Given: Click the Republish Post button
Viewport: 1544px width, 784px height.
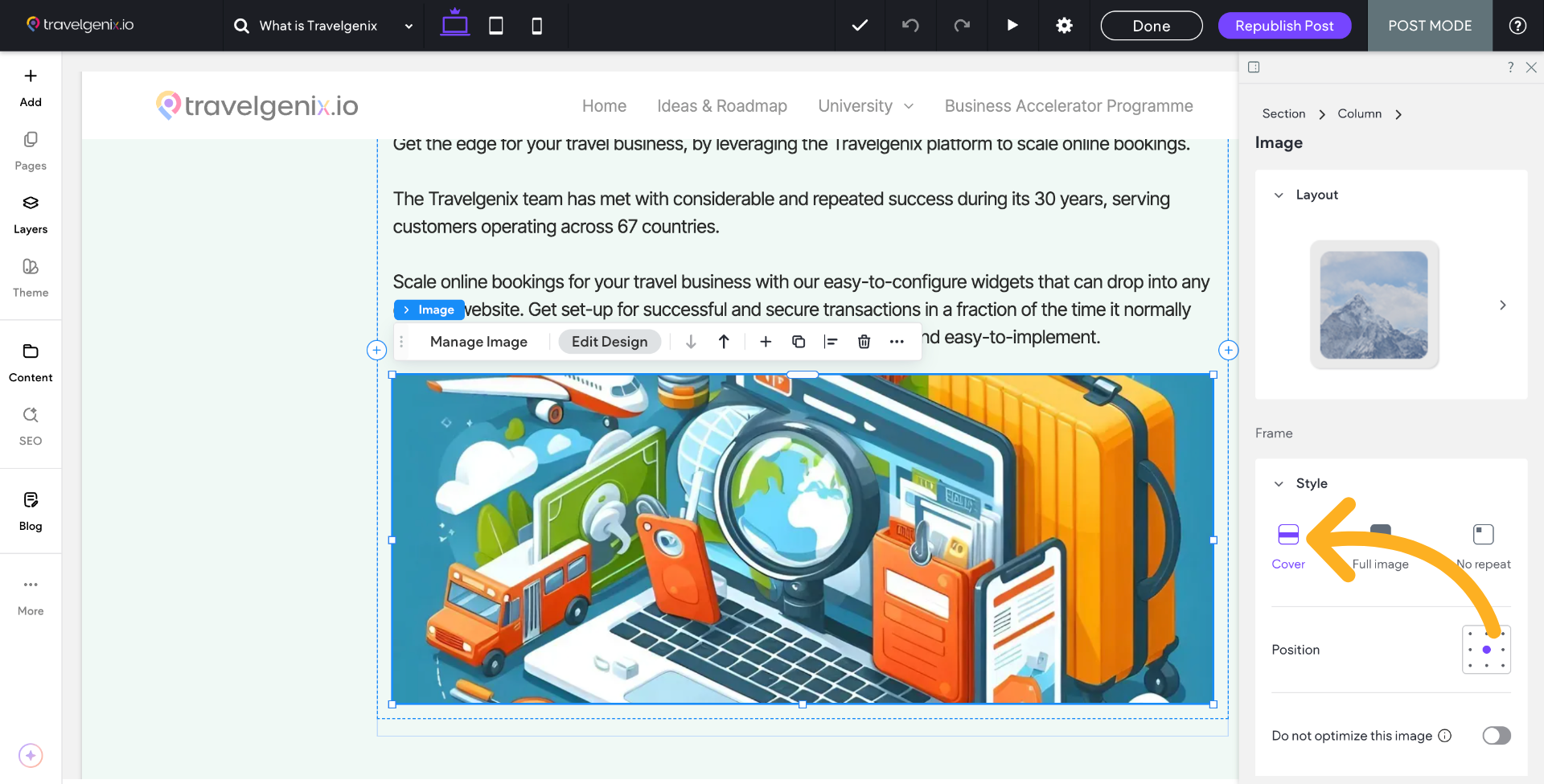Looking at the screenshot, I should [1284, 26].
